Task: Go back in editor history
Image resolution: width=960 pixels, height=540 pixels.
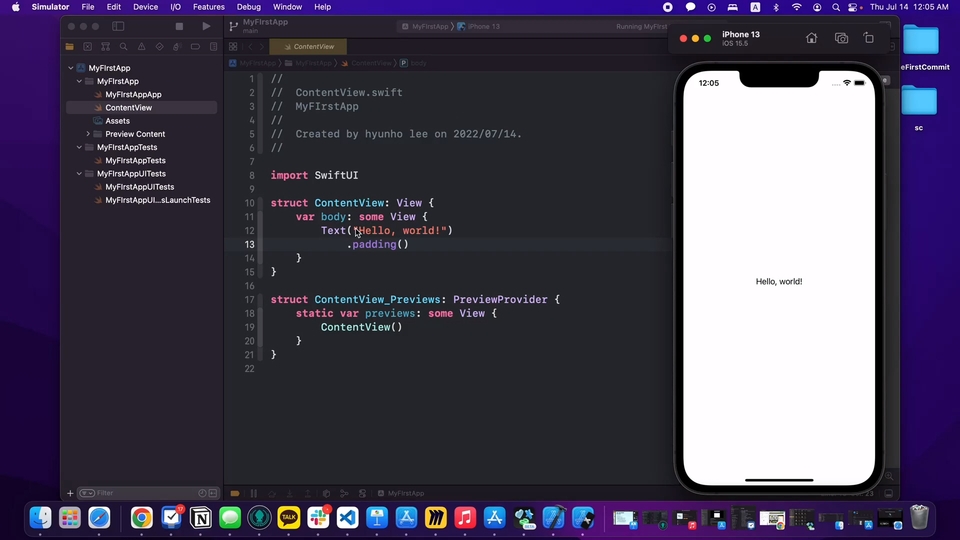Action: click(250, 47)
